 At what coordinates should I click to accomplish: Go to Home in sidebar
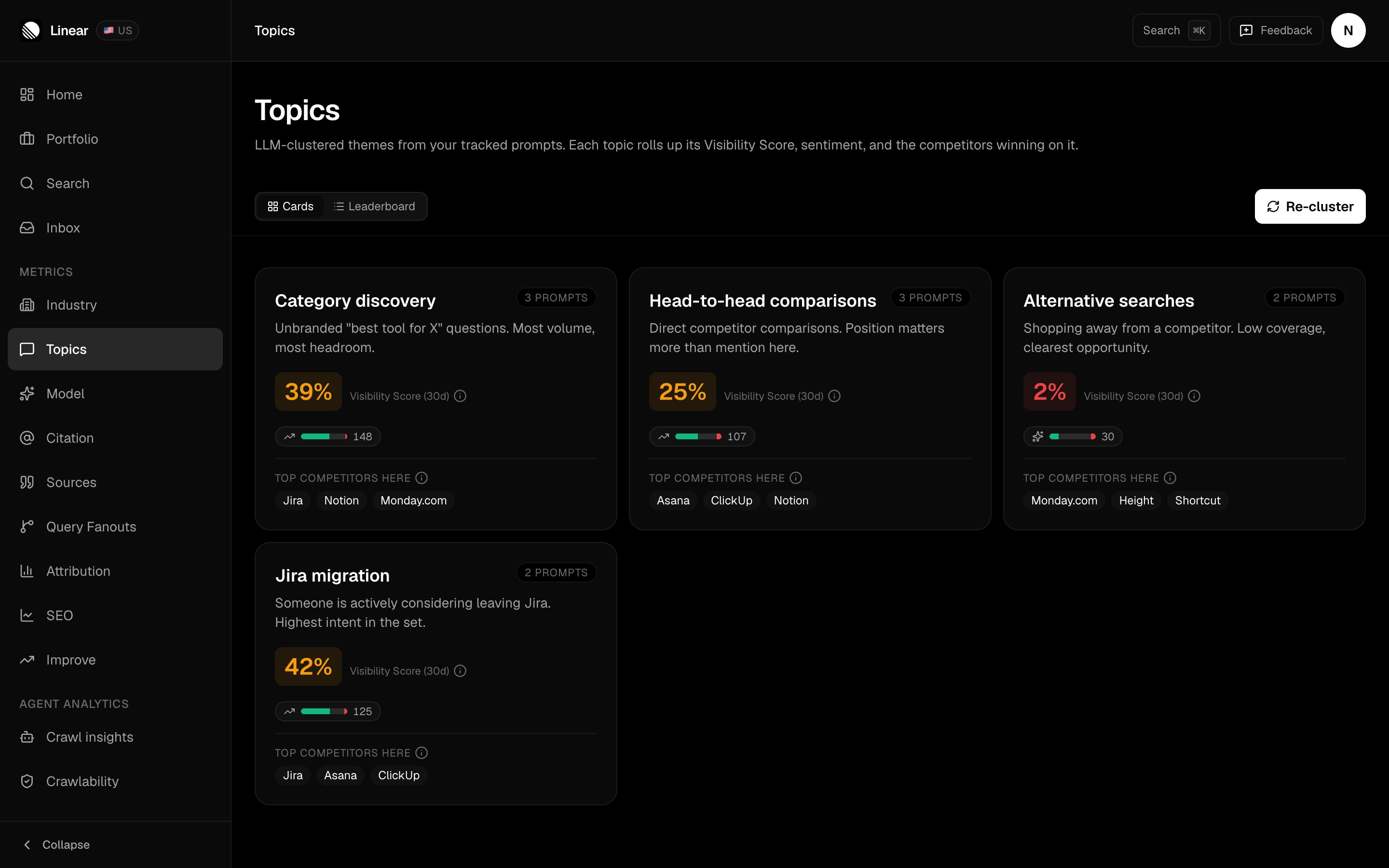[115, 95]
